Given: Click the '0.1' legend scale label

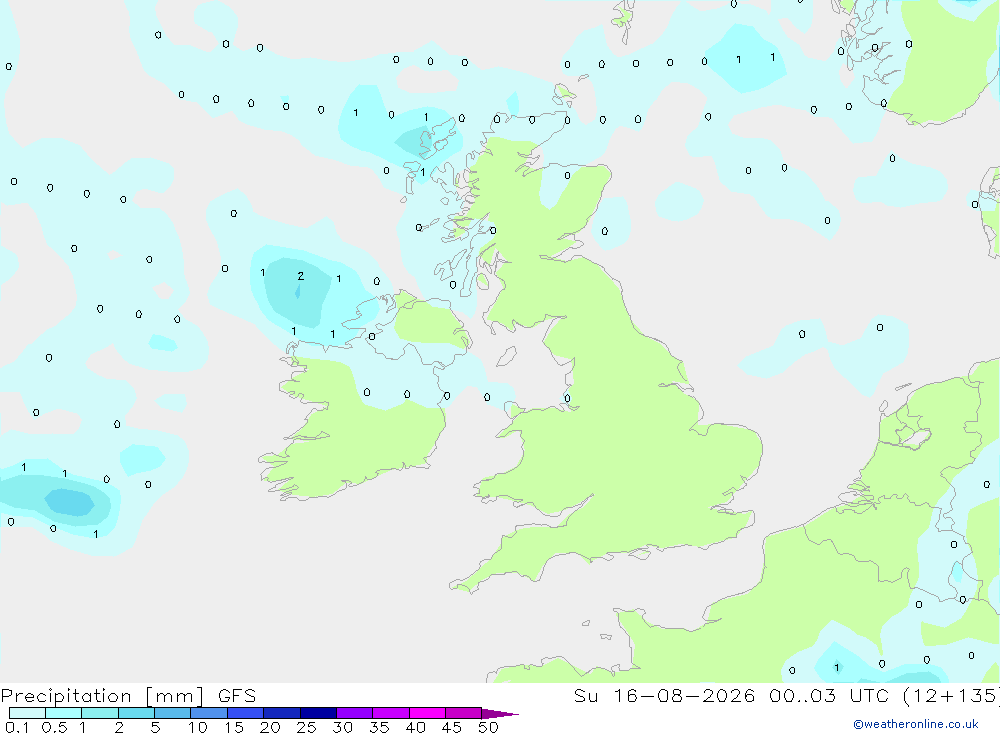Looking at the screenshot, I should click(17, 727).
